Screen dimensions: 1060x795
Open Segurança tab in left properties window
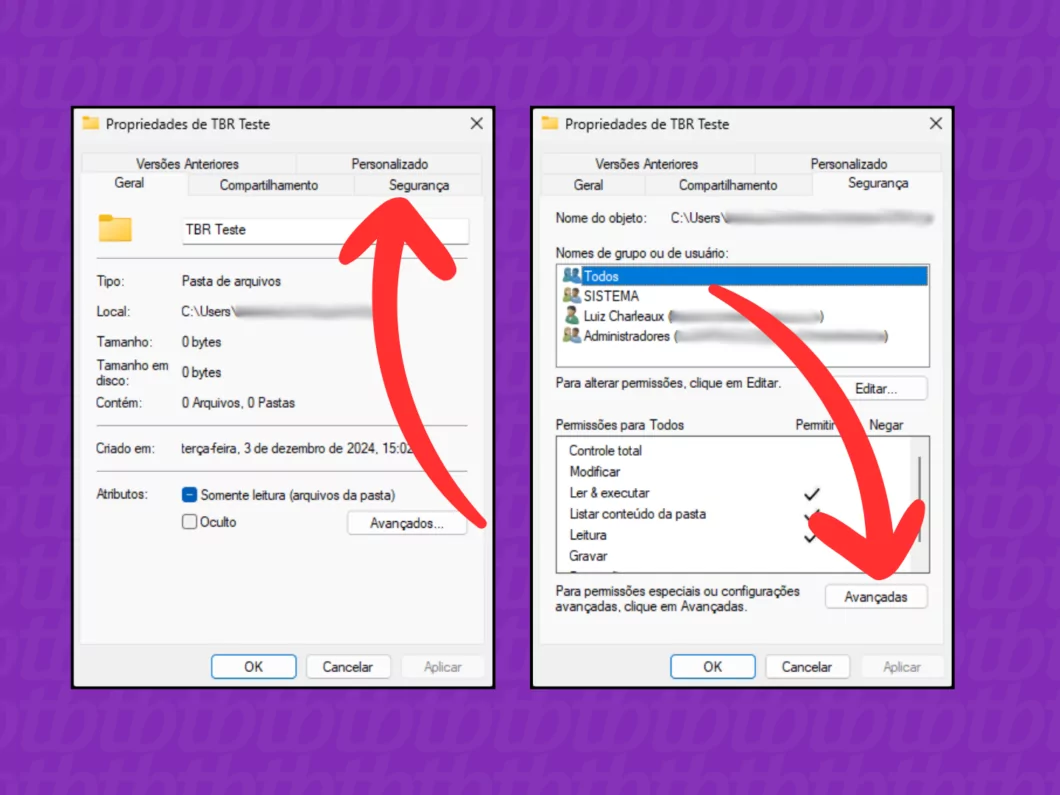[x=418, y=185]
